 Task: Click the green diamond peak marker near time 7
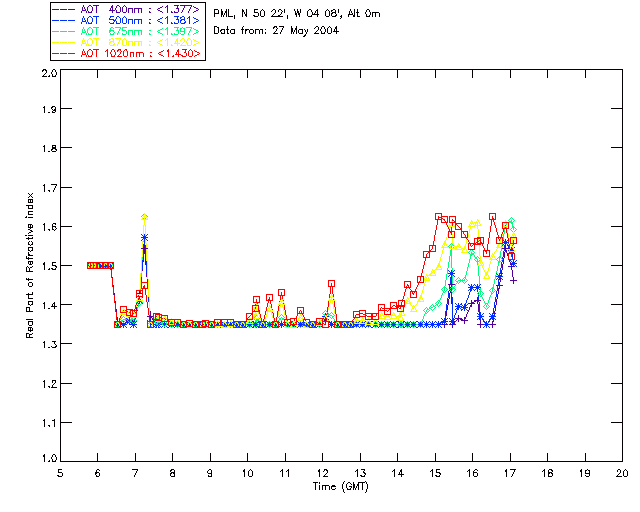(144, 217)
